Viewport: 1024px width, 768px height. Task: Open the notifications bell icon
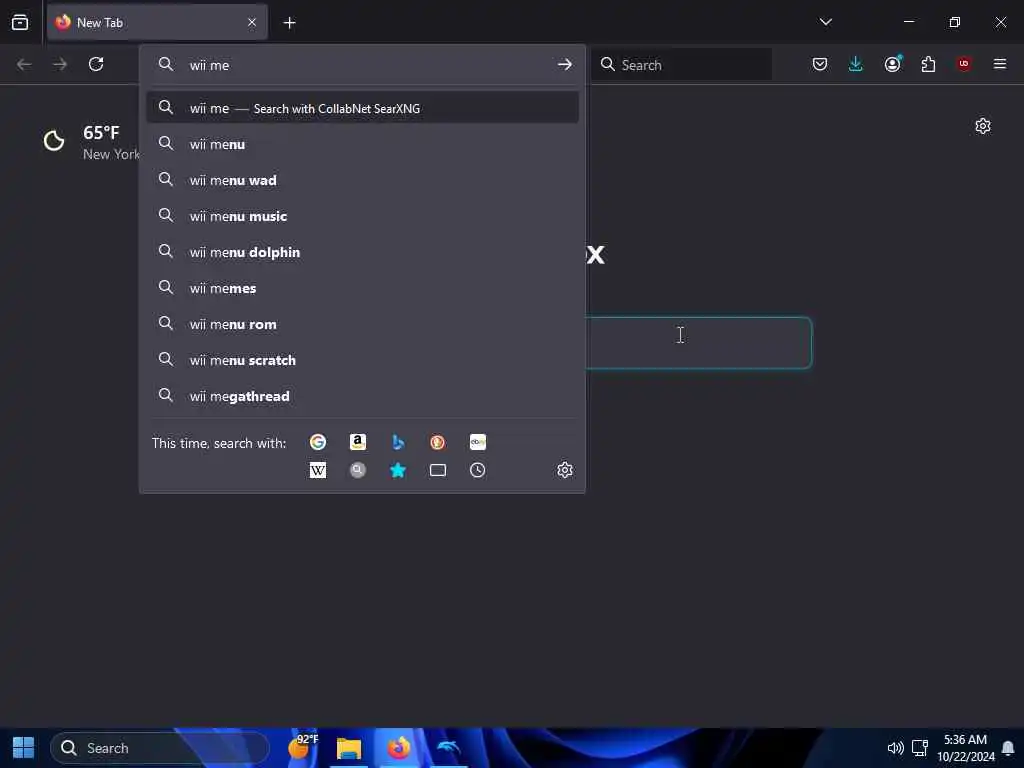[1008, 748]
